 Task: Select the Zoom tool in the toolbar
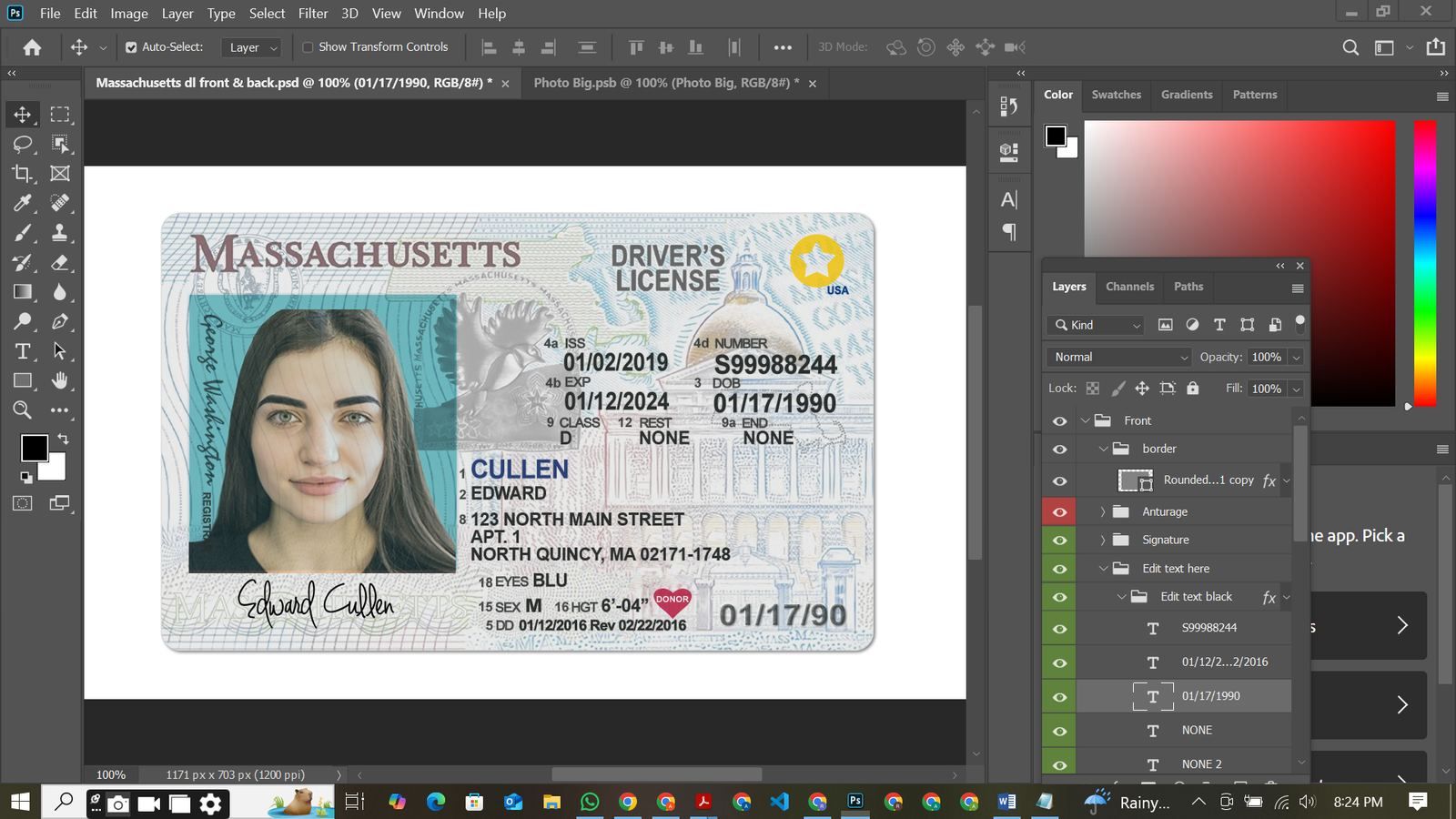pyautogui.click(x=23, y=410)
